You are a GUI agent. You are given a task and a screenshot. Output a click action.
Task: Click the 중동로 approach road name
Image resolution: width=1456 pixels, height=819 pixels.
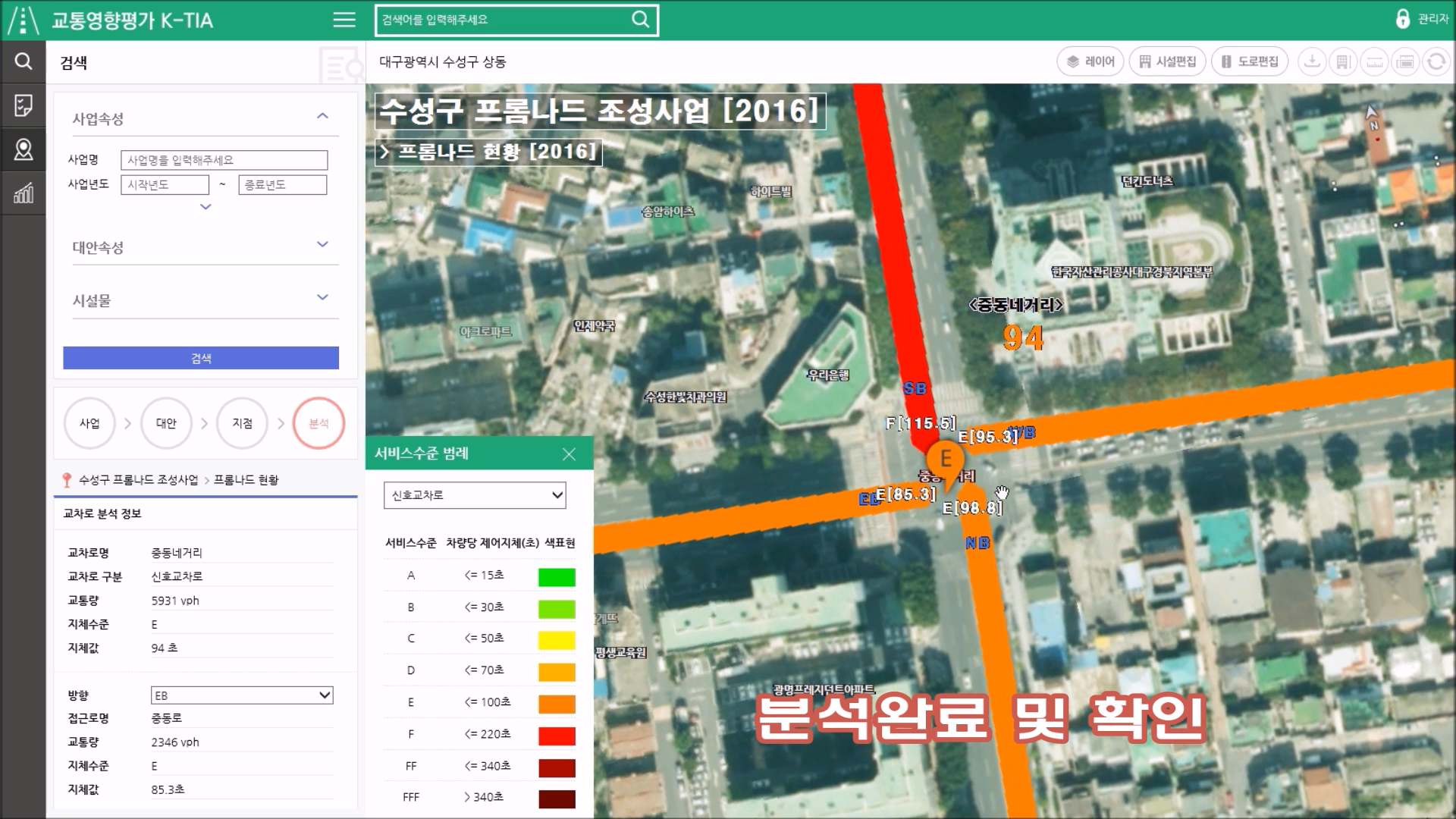tap(166, 718)
